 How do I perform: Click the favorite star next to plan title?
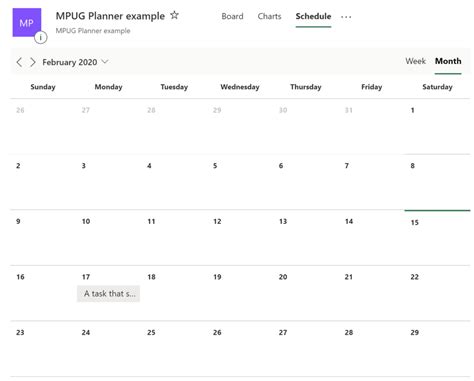174,15
